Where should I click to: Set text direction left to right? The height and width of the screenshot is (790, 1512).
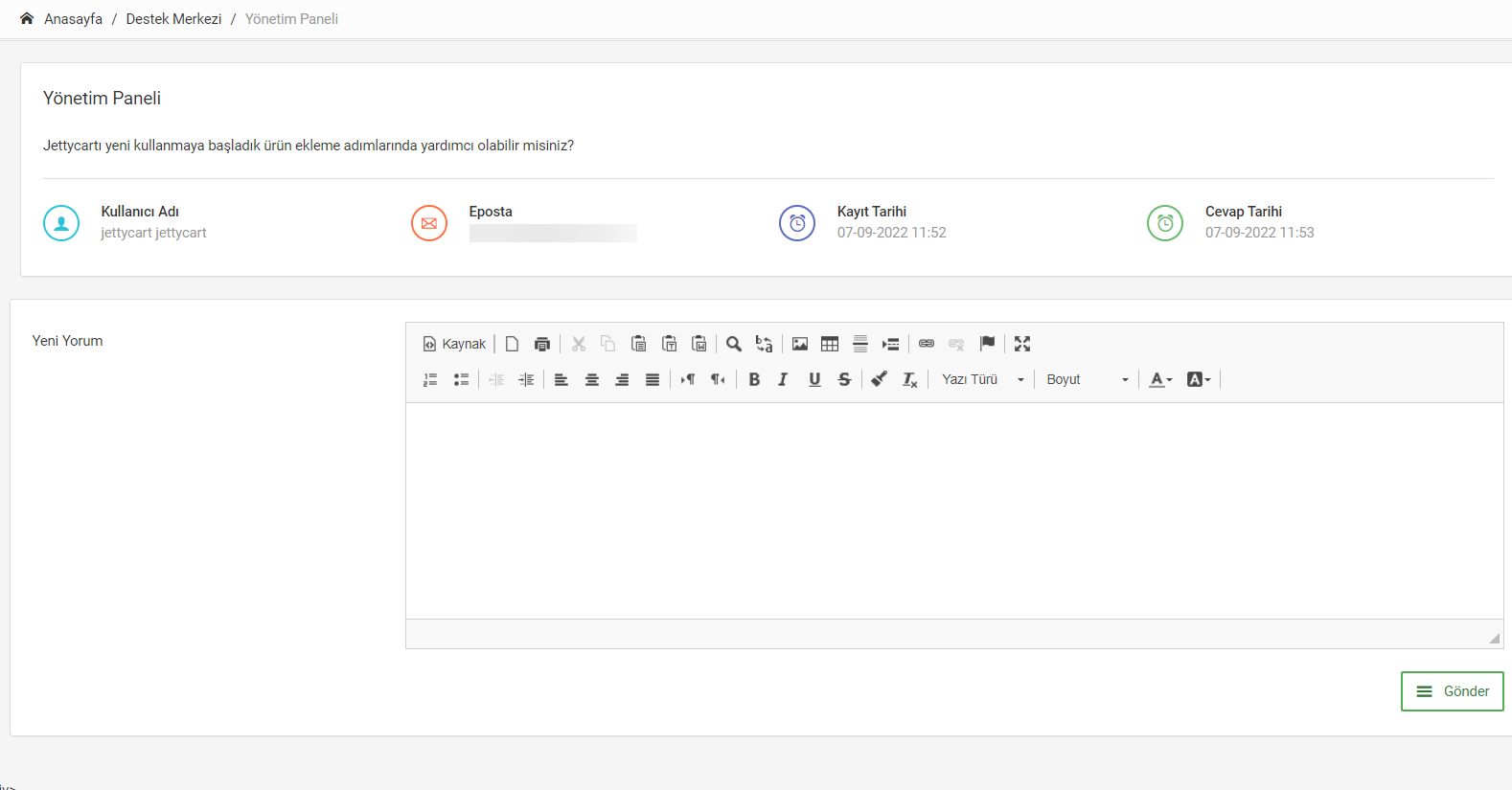click(x=688, y=379)
